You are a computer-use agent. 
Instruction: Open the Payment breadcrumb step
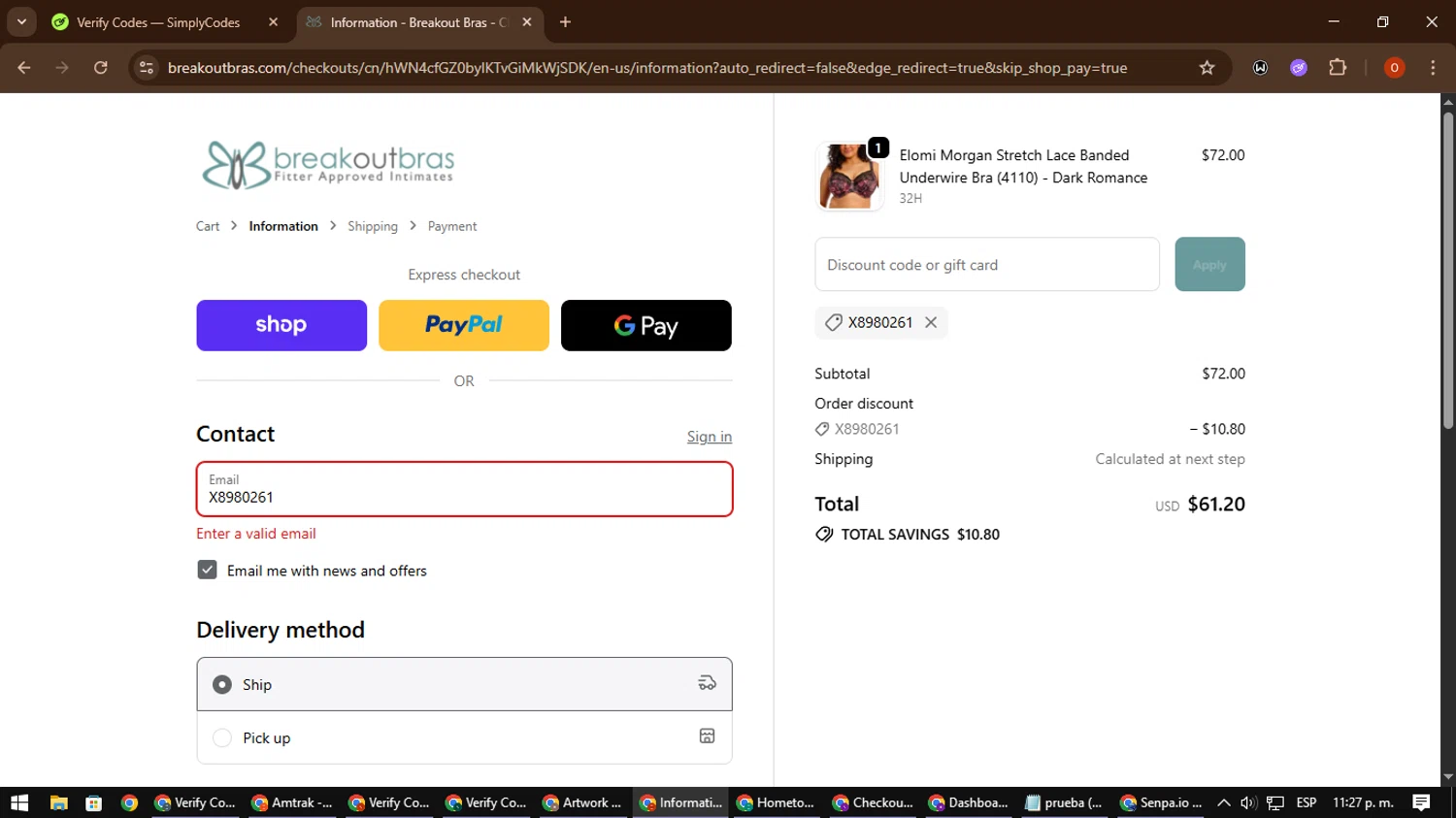(452, 226)
